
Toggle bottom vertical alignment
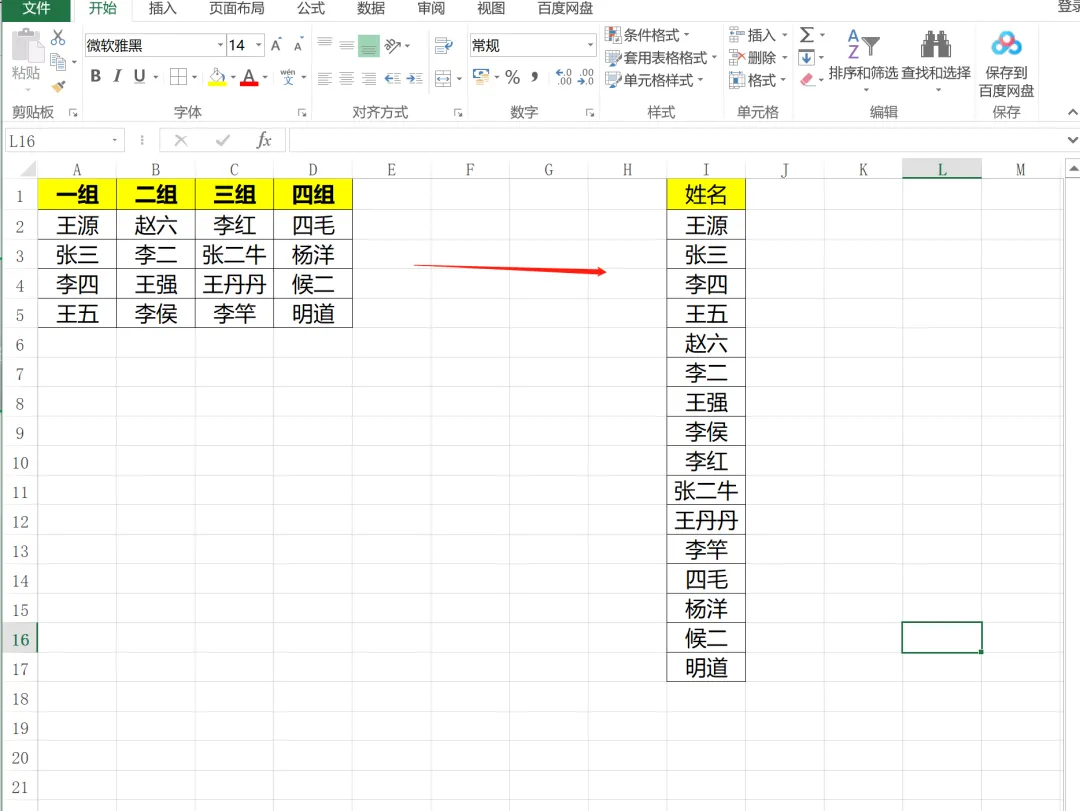(368, 45)
